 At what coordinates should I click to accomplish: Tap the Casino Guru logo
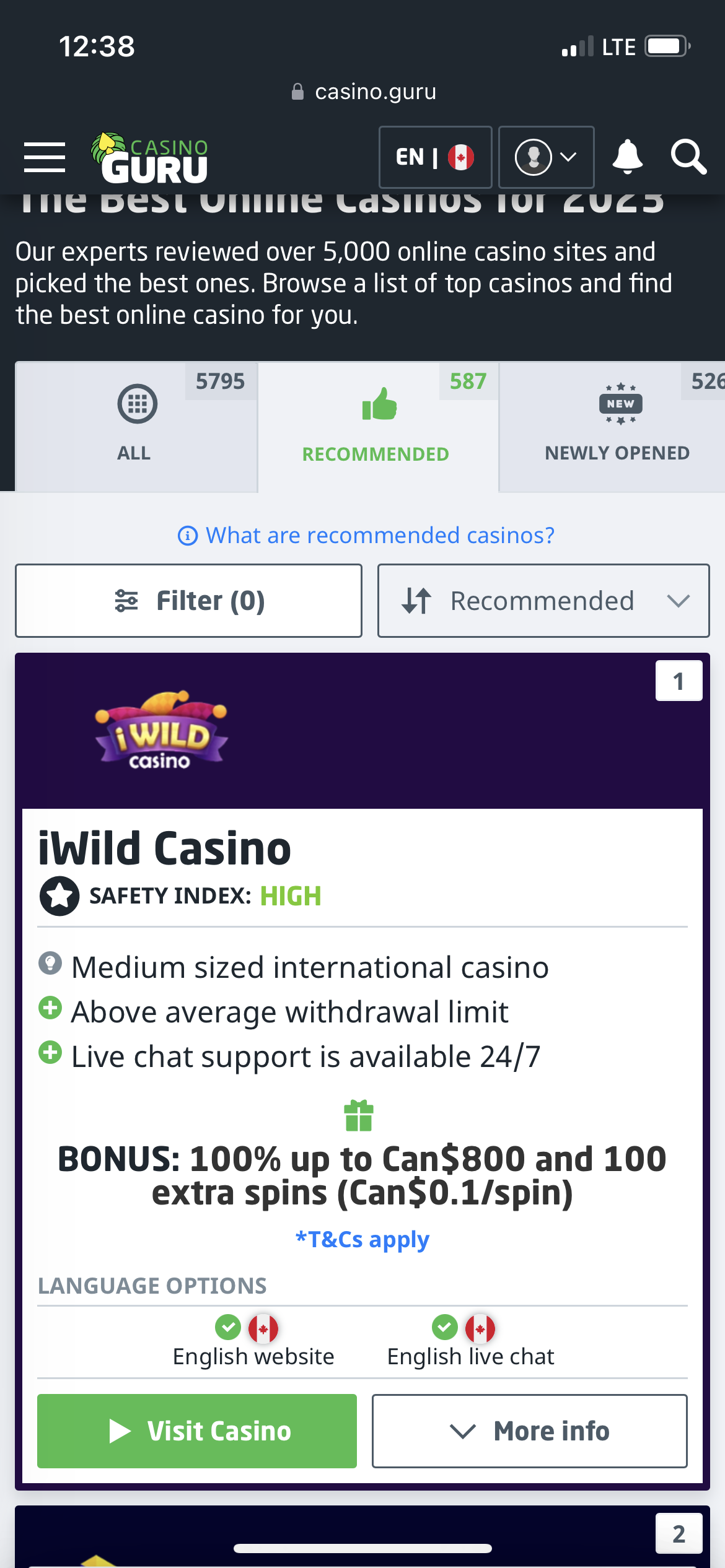coord(150,159)
